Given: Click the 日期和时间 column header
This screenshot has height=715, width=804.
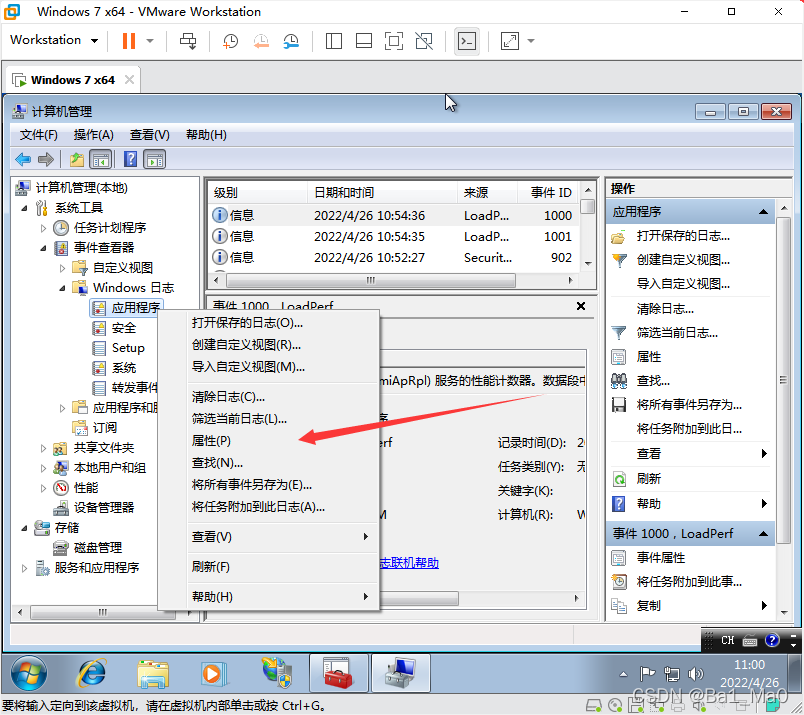Looking at the screenshot, I should [x=382, y=193].
